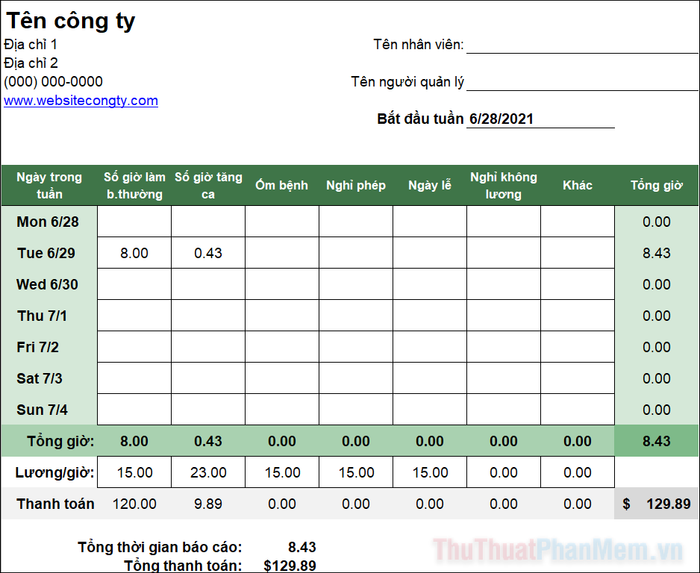Click the Khác column header
Viewport: 700px width, 573px height.
point(577,185)
